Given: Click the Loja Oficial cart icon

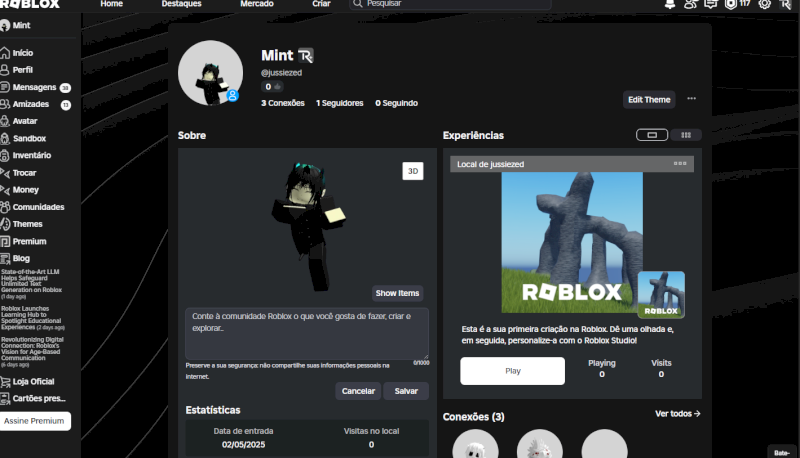Looking at the screenshot, I should pos(5,381).
